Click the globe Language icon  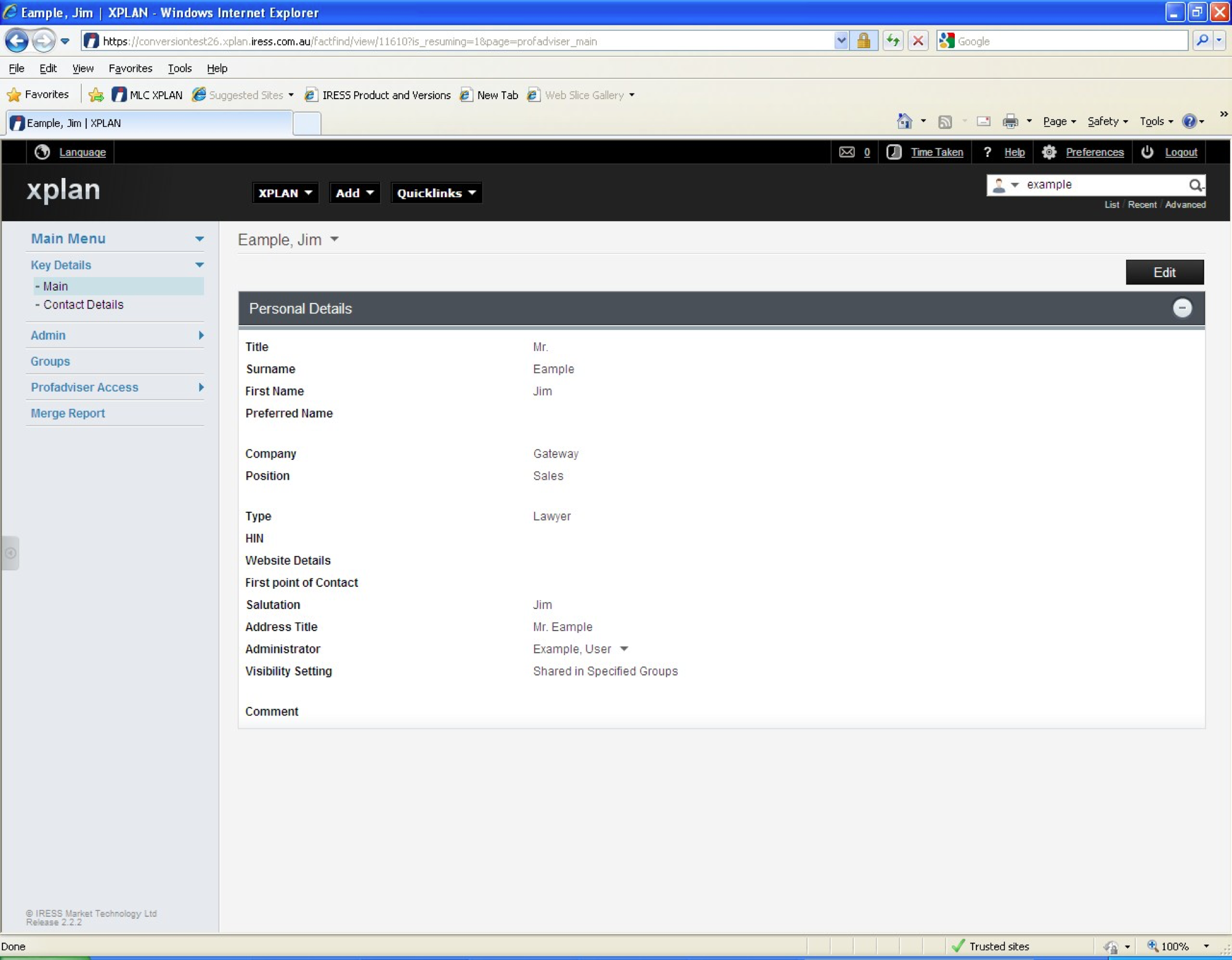[42, 152]
